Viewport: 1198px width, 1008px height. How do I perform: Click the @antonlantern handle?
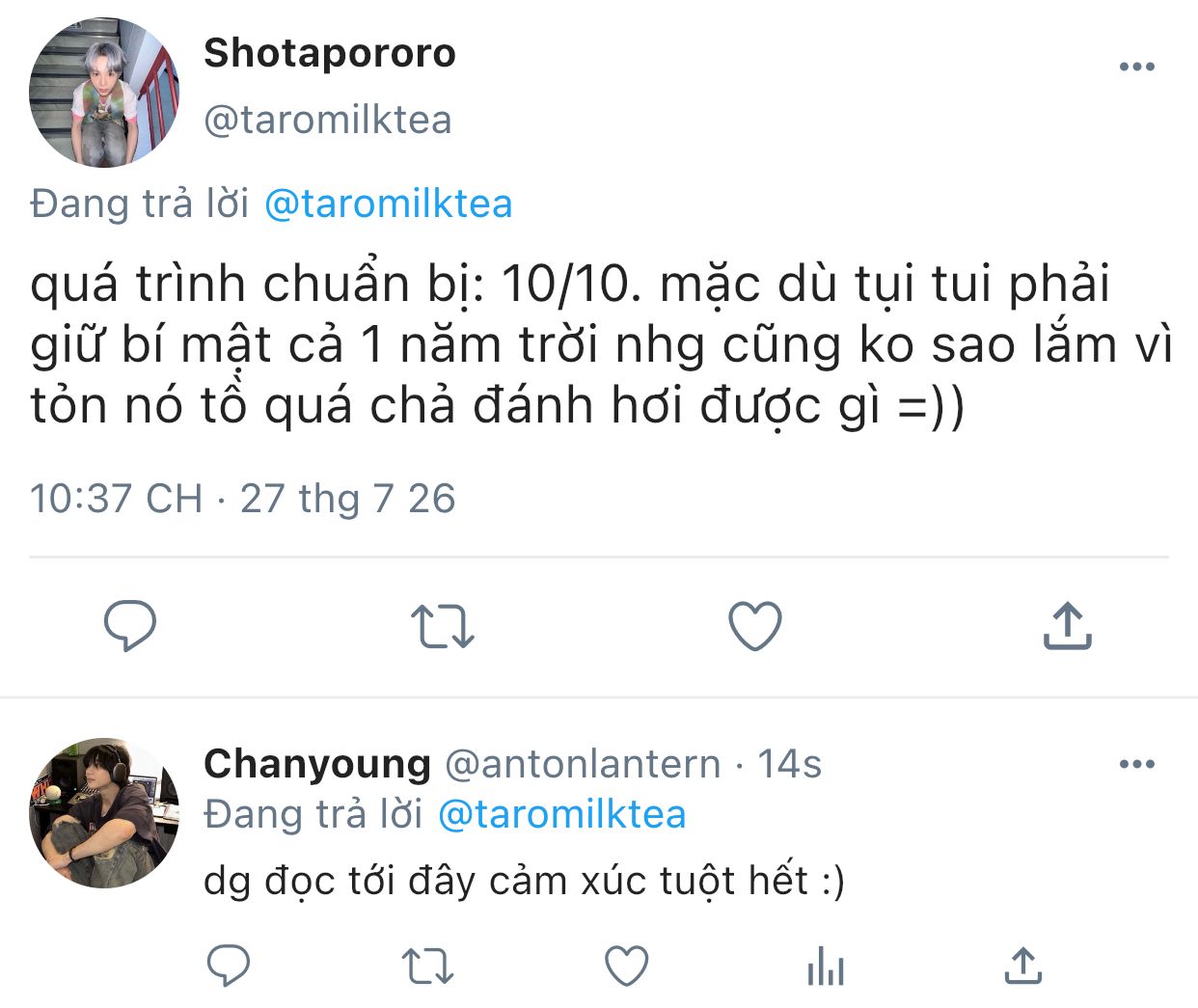coord(583,764)
